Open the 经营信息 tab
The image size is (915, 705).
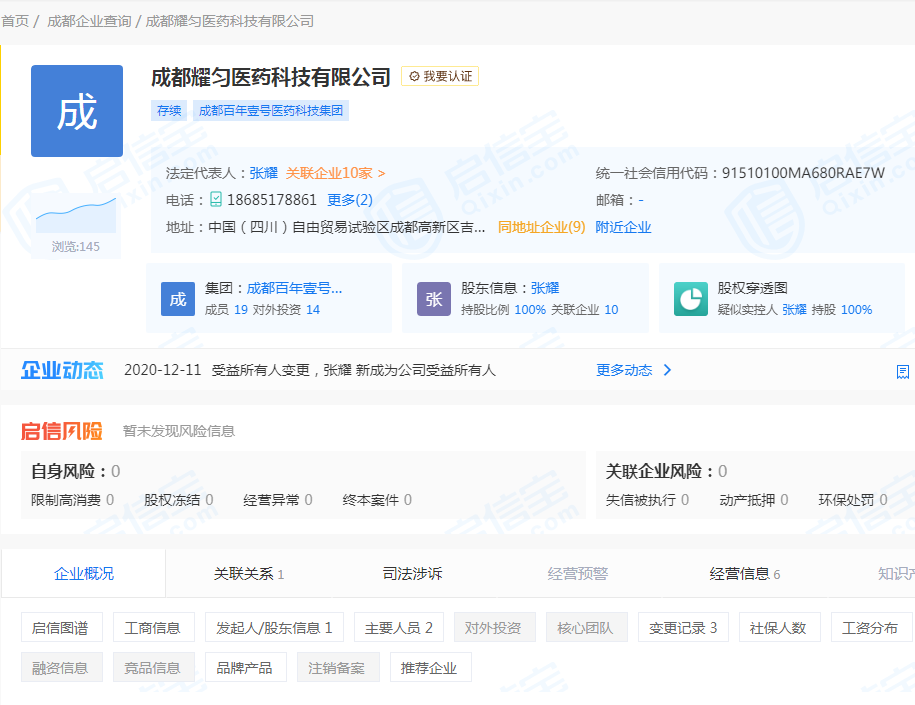point(744,574)
